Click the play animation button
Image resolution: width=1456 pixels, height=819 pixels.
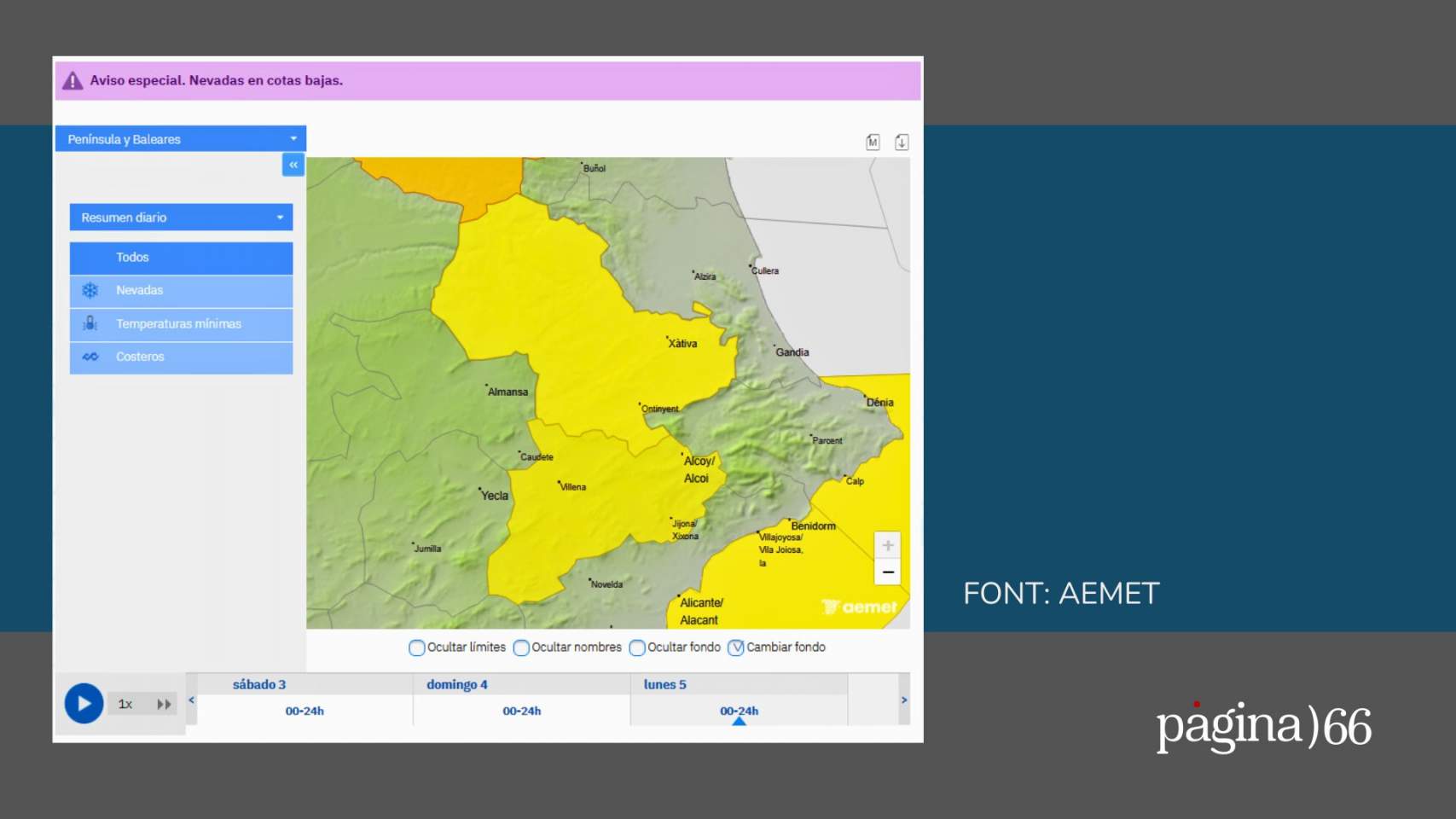tap(84, 704)
